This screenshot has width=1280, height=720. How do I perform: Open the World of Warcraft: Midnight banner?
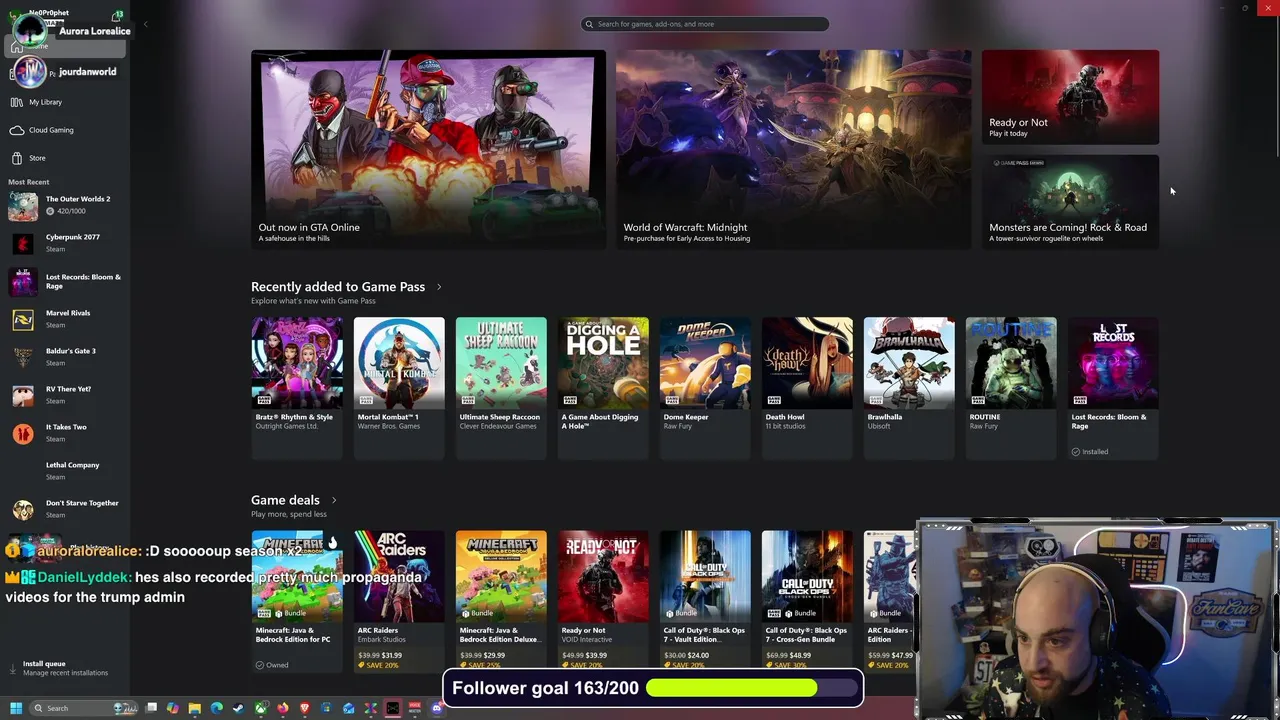pyautogui.click(x=793, y=149)
